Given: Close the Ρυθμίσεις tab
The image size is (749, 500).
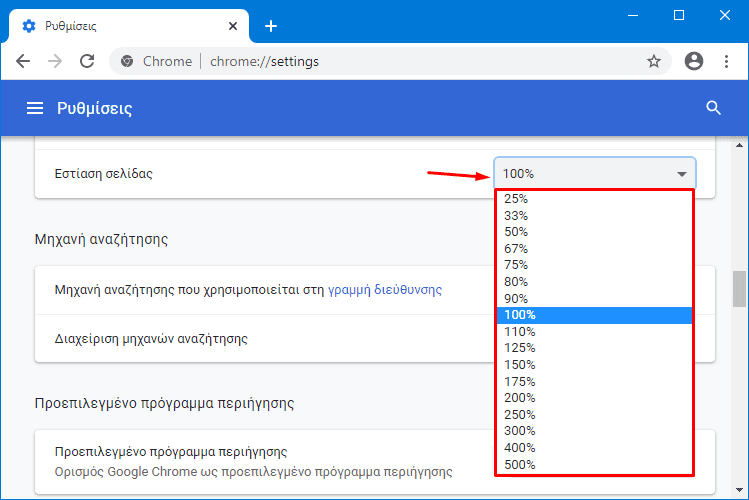Looking at the screenshot, I should click(x=233, y=26).
